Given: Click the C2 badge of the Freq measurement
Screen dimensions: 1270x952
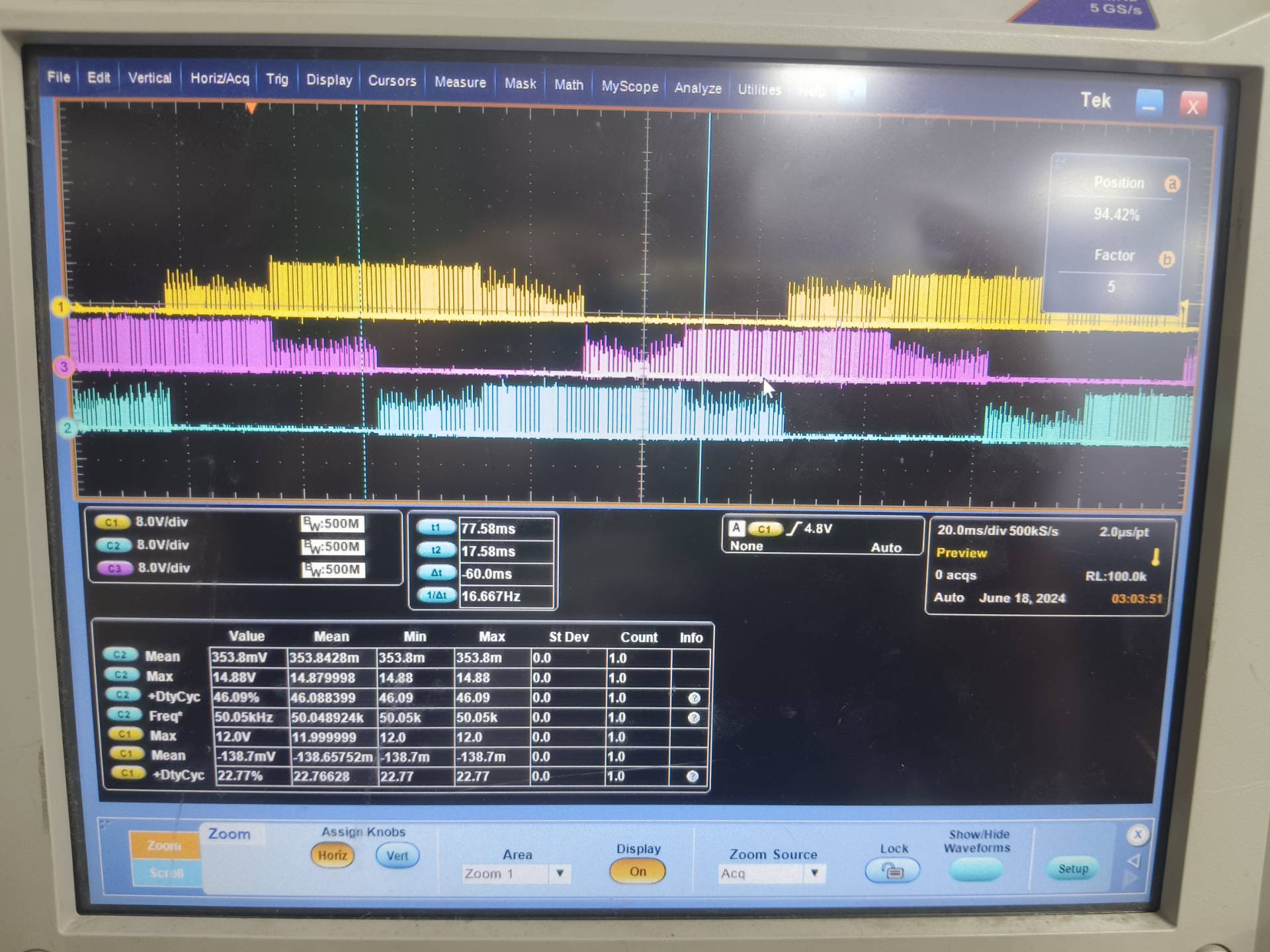Looking at the screenshot, I should (124, 714).
